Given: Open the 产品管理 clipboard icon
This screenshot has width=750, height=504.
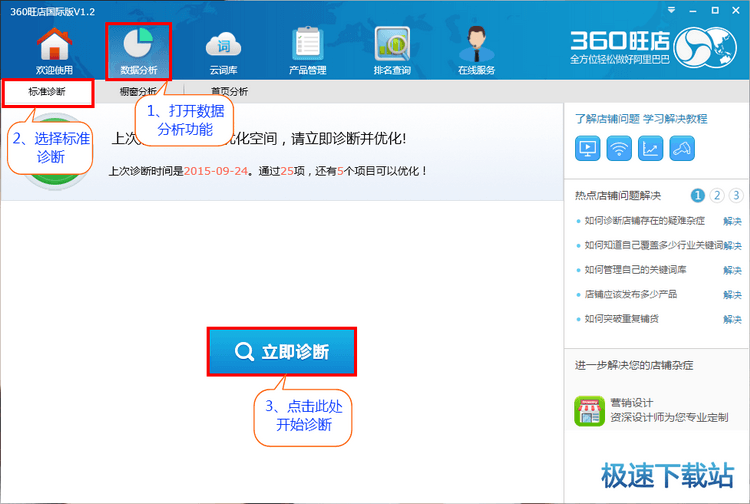Looking at the screenshot, I should [307, 44].
